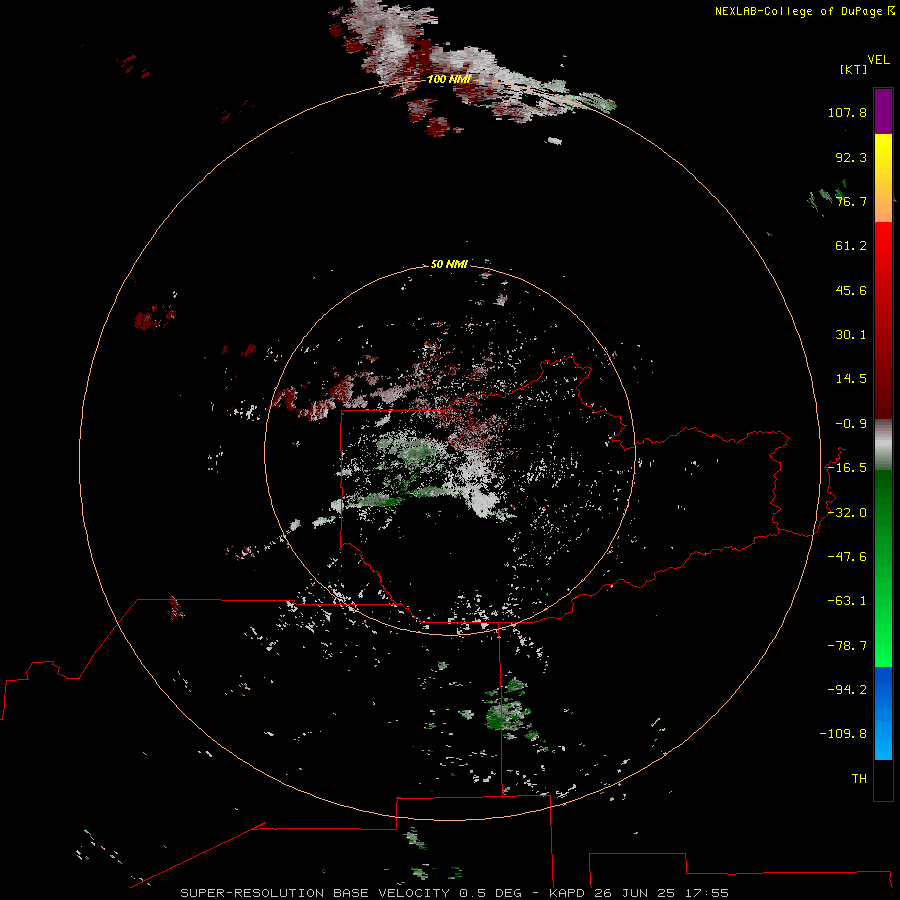This screenshot has height=900, width=900.
Task: Click the -47.6 legend value
Action: [847, 557]
